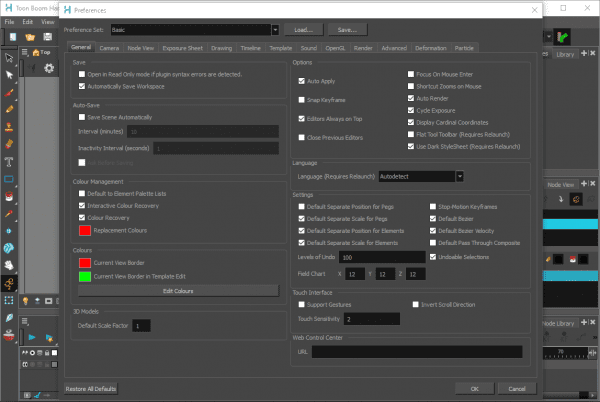Viewport: 600px width, 402px height.
Task: Open the Advanced tab
Action: pos(394,48)
